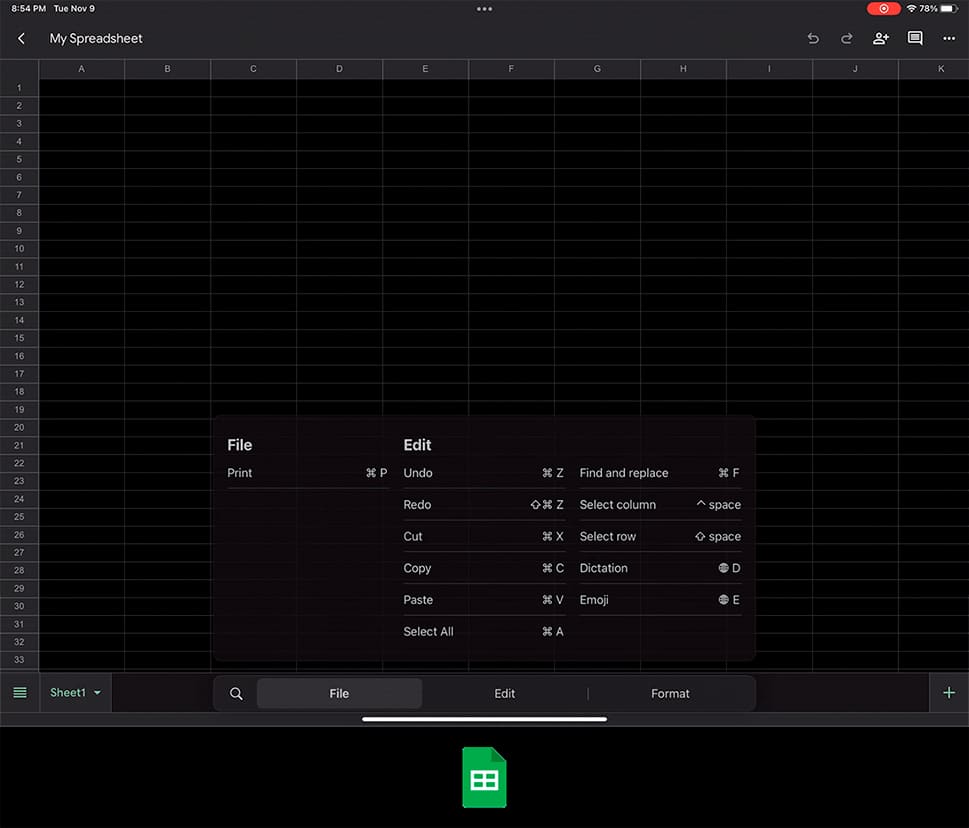Select row 33 header
The height and width of the screenshot is (828, 969).
[x=19, y=659]
